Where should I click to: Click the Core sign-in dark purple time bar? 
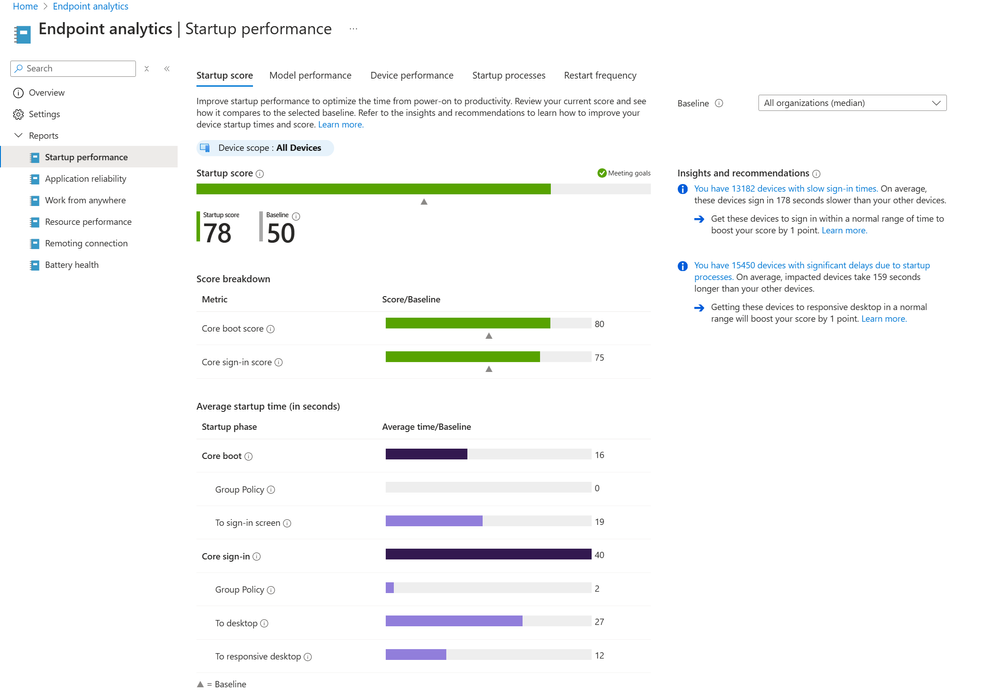pyautogui.click(x=488, y=554)
